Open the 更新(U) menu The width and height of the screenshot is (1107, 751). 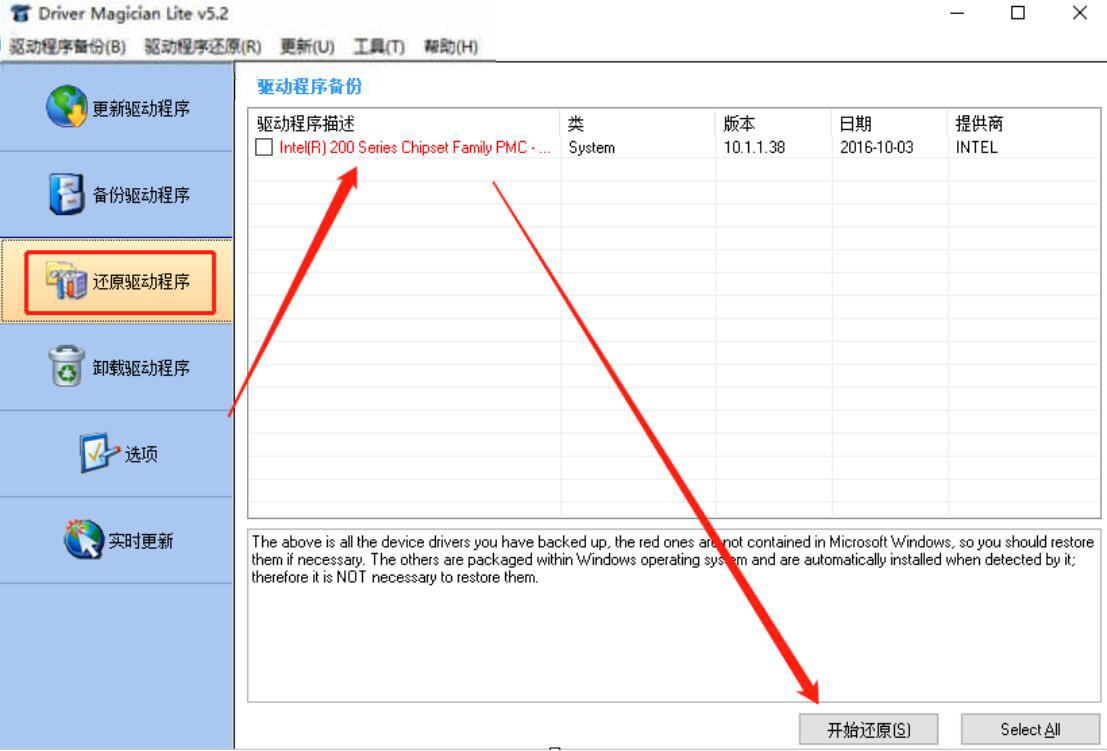pos(307,47)
